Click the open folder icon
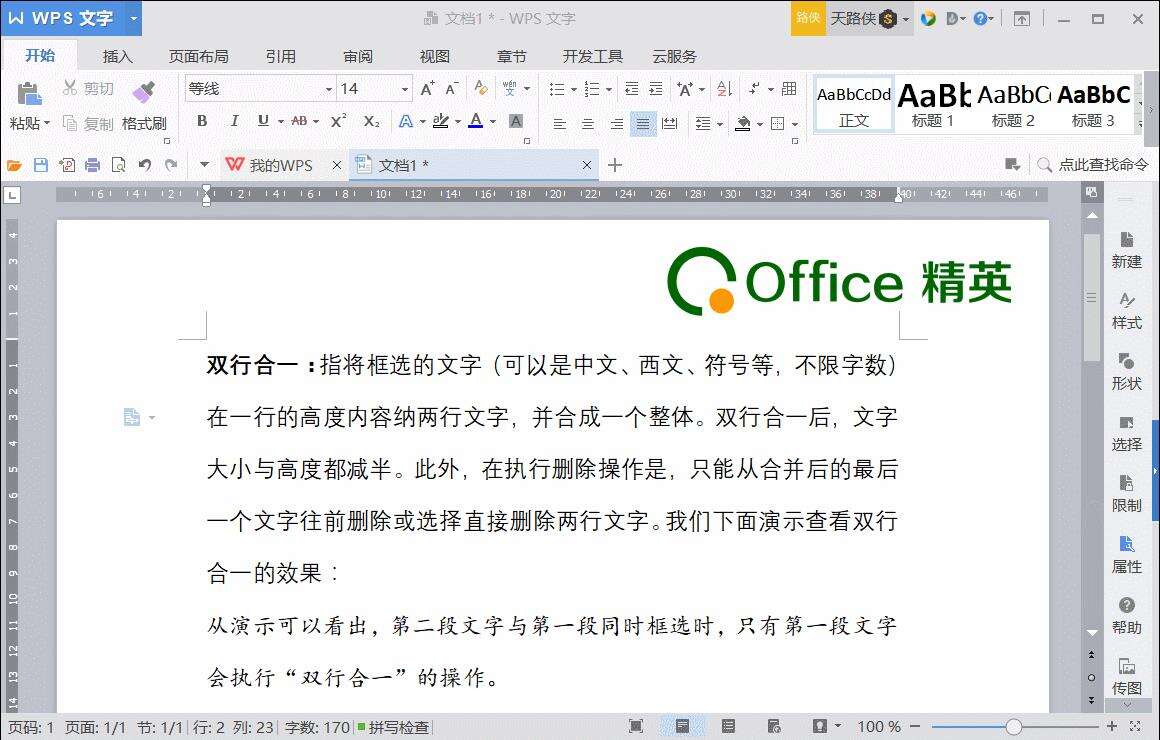The height and width of the screenshot is (740, 1160). click(14, 165)
